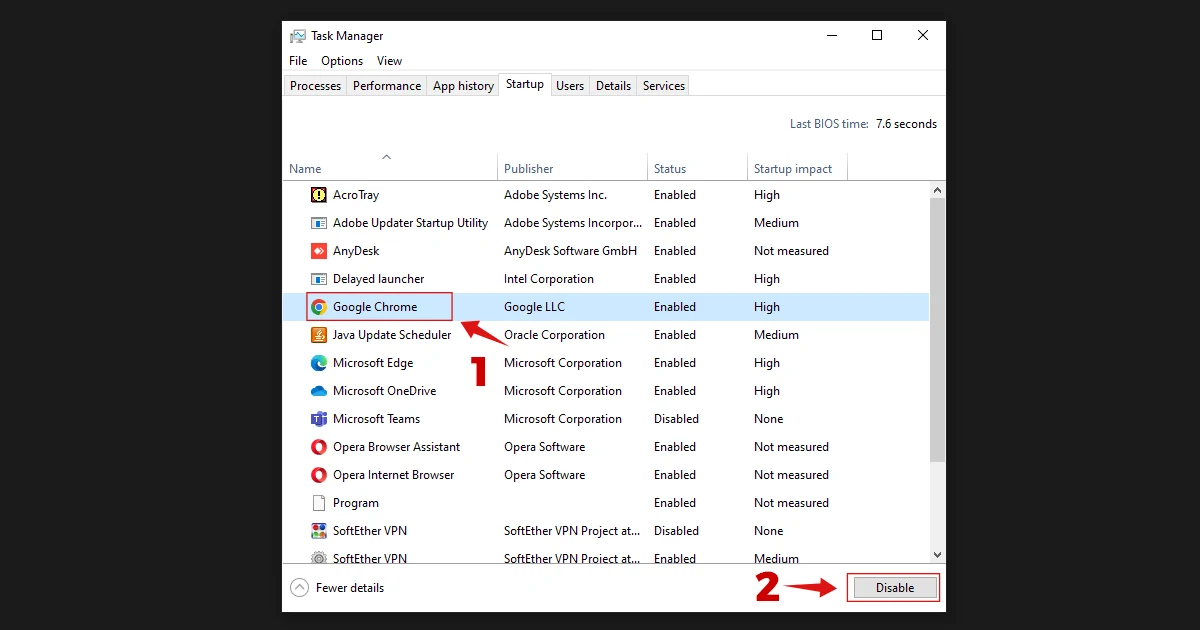
Task: Select the Google Chrome entry name
Action: pyautogui.click(x=375, y=307)
